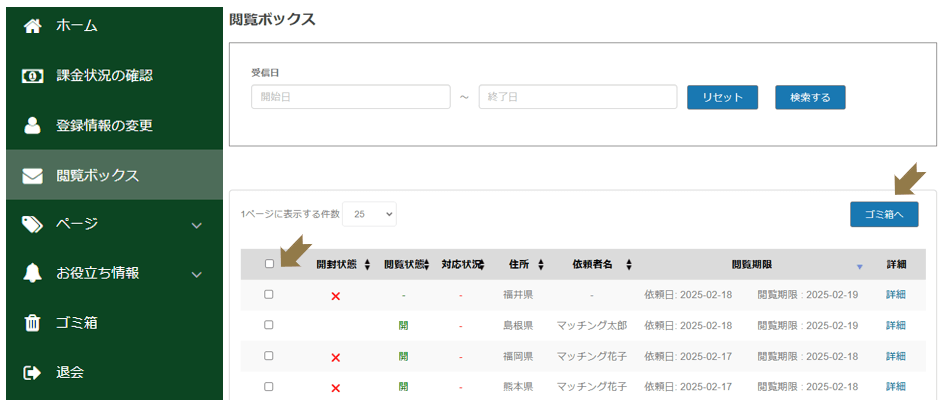Click the ゴミ箱へ button

(x=884, y=214)
